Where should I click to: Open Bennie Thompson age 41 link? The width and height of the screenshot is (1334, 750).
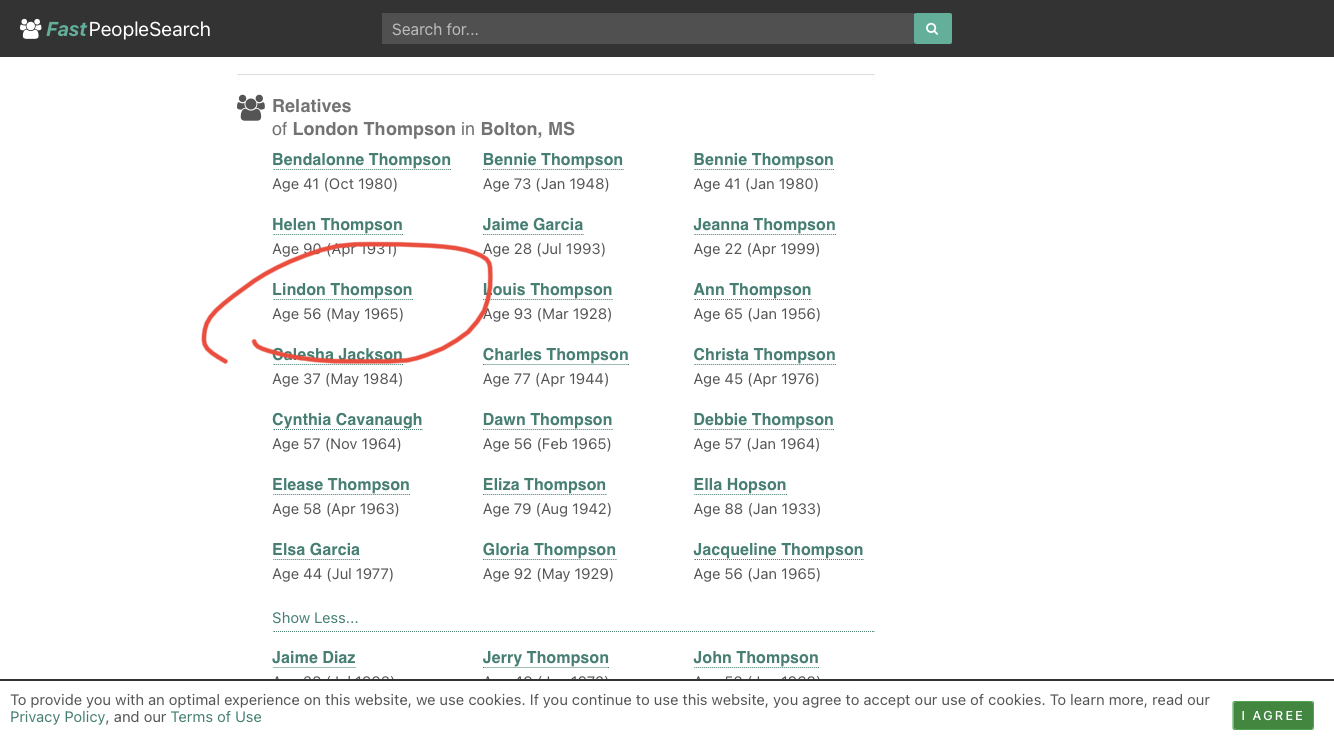(x=764, y=160)
